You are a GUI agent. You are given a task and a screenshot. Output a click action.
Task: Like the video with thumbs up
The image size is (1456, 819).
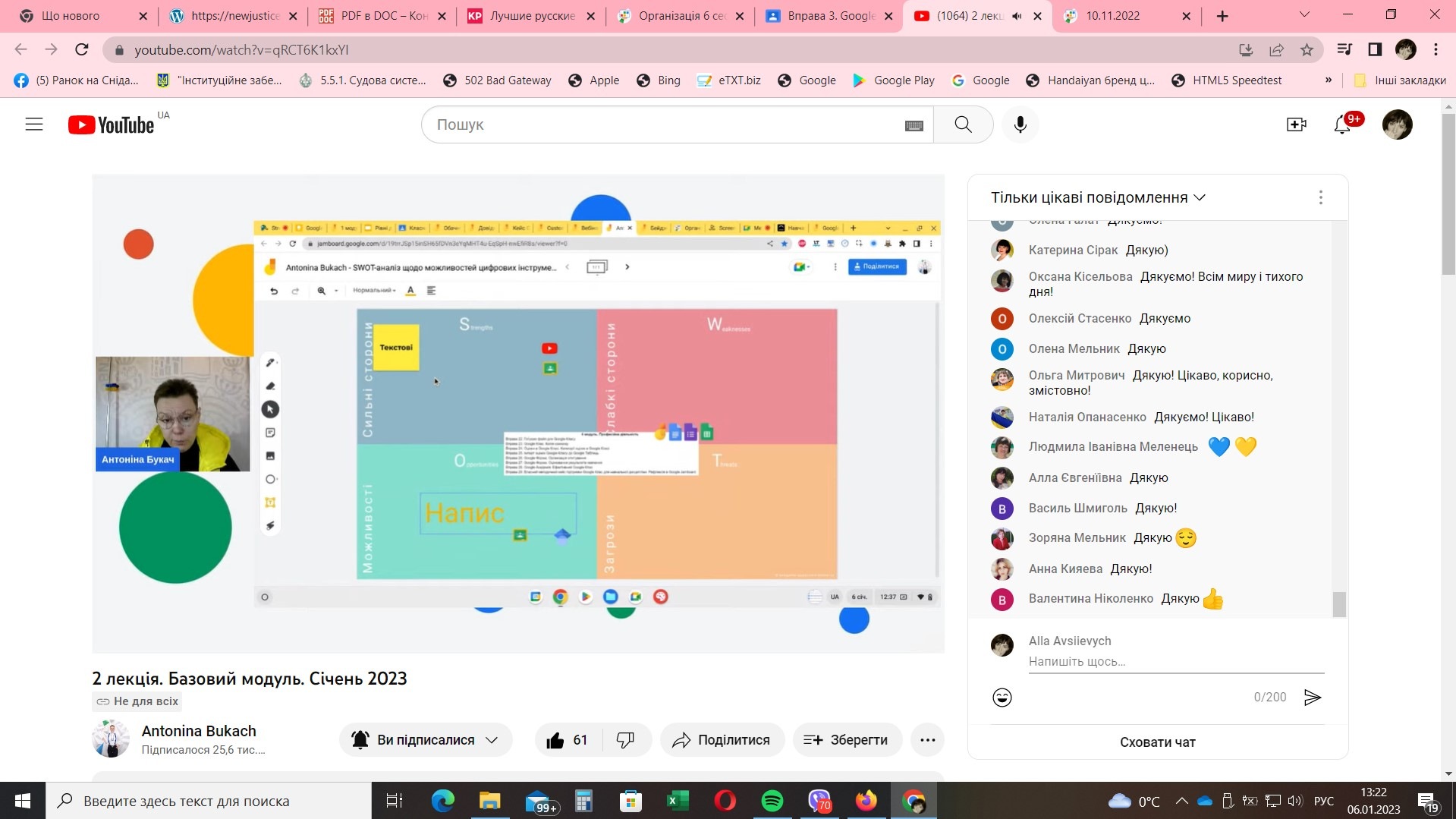tap(556, 740)
